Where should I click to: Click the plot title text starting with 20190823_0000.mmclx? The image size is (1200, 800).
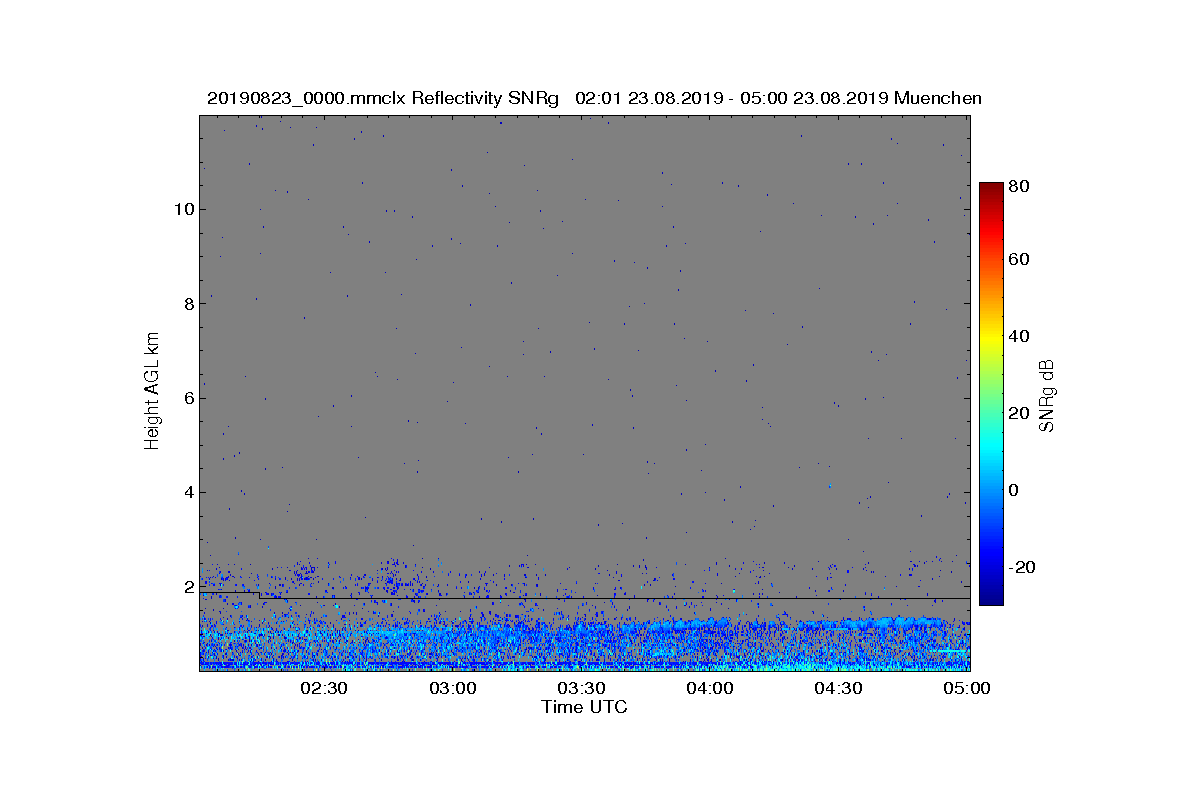pos(594,98)
